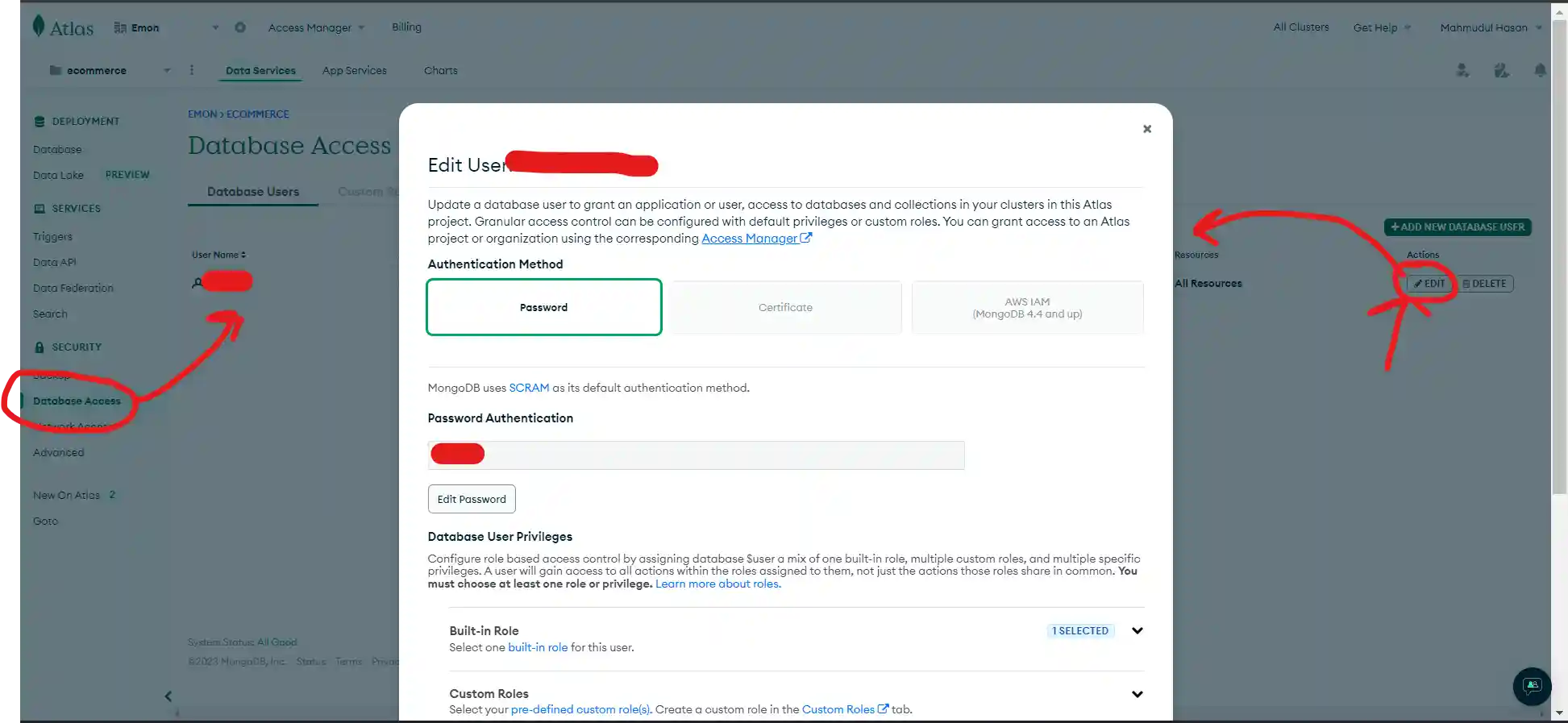The width and height of the screenshot is (1568, 723).
Task: Click the Services section icon
Action: pos(40,209)
